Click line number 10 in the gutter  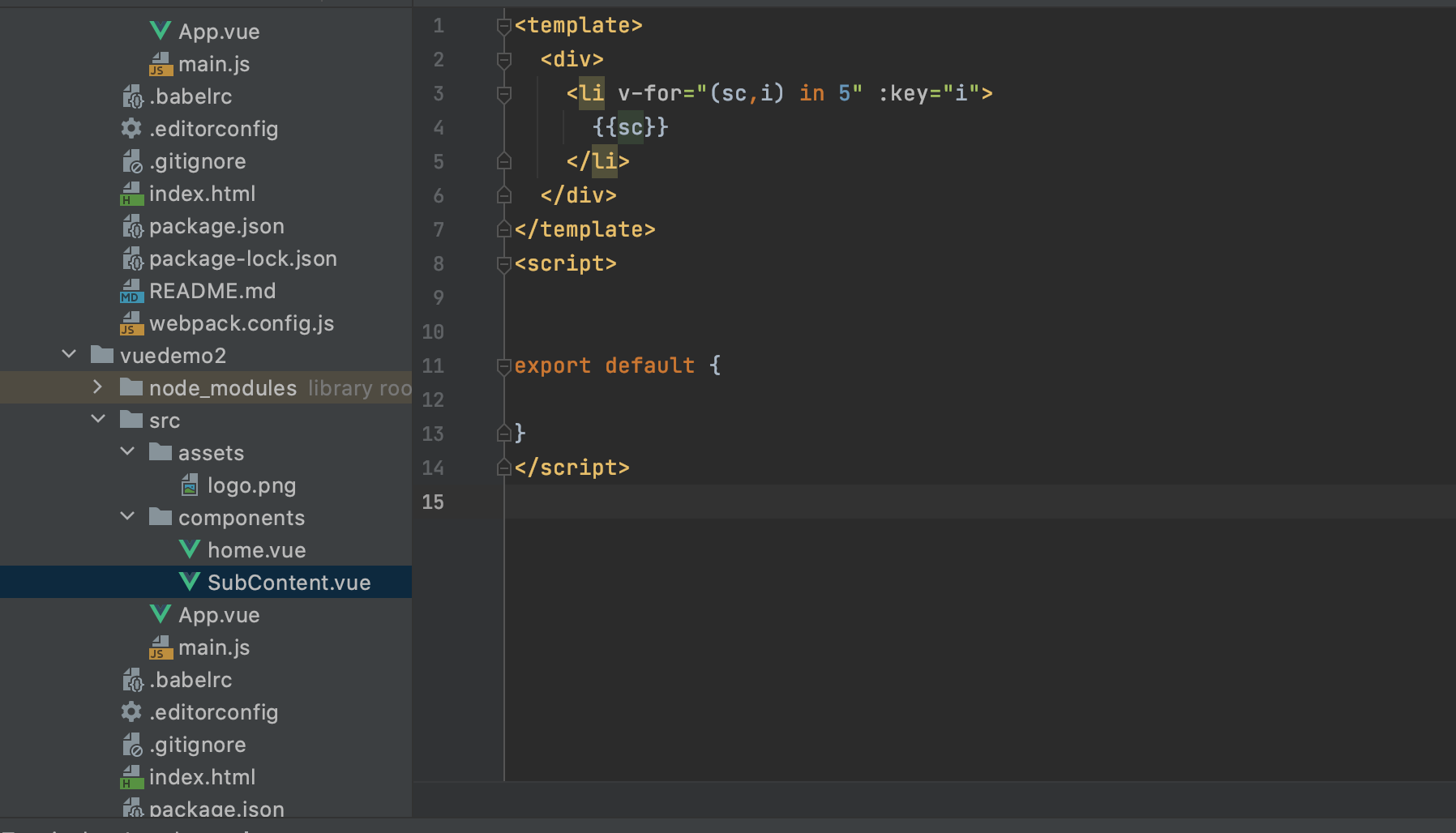pyautogui.click(x=433, y=331)
